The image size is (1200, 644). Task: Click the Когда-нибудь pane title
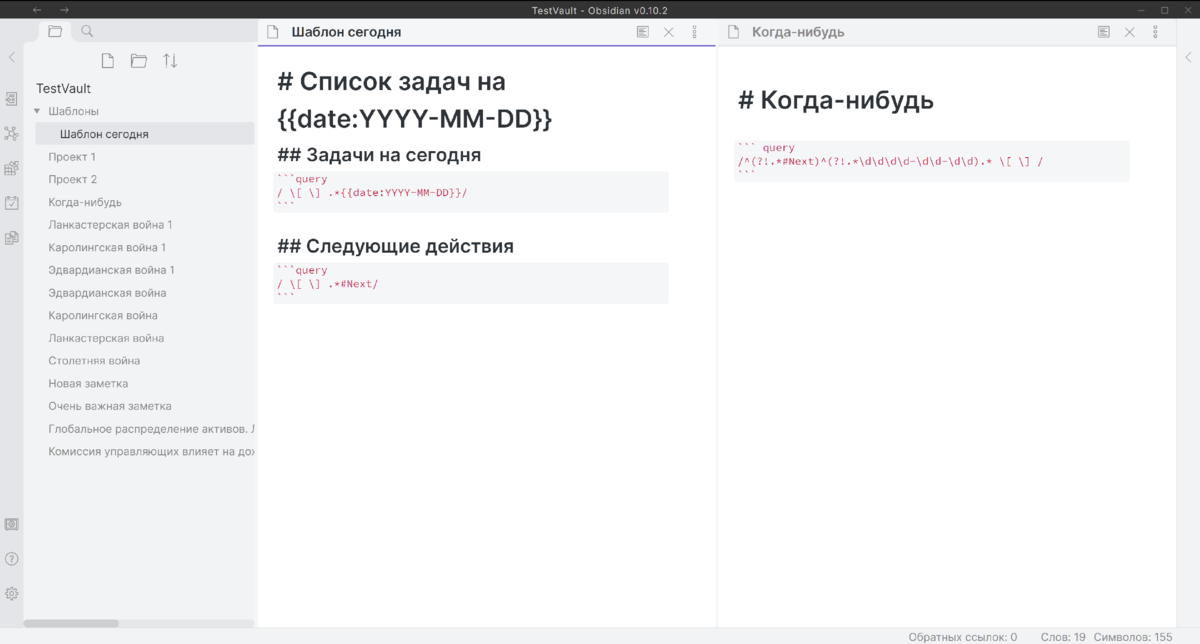(x=798, y=32)
